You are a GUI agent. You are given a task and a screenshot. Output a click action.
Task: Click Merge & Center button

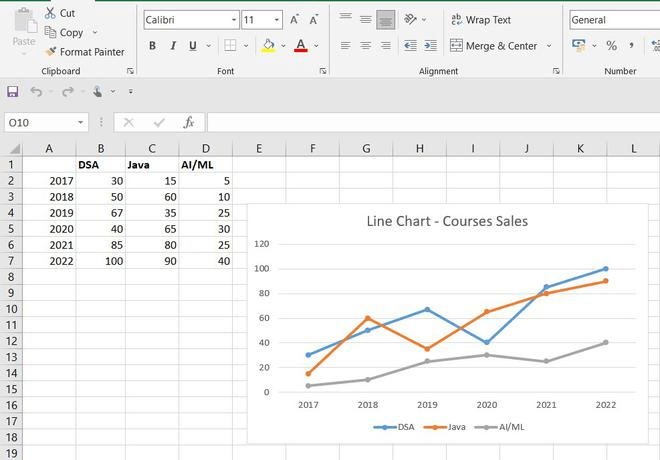point(494,45)
